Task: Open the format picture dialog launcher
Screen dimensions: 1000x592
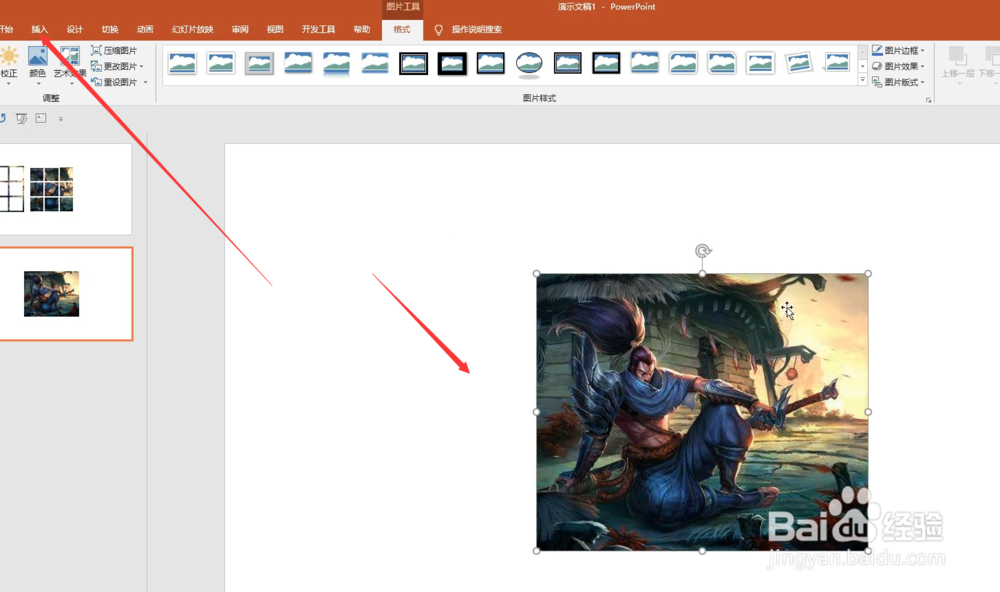Action: (x=929, y=100)
